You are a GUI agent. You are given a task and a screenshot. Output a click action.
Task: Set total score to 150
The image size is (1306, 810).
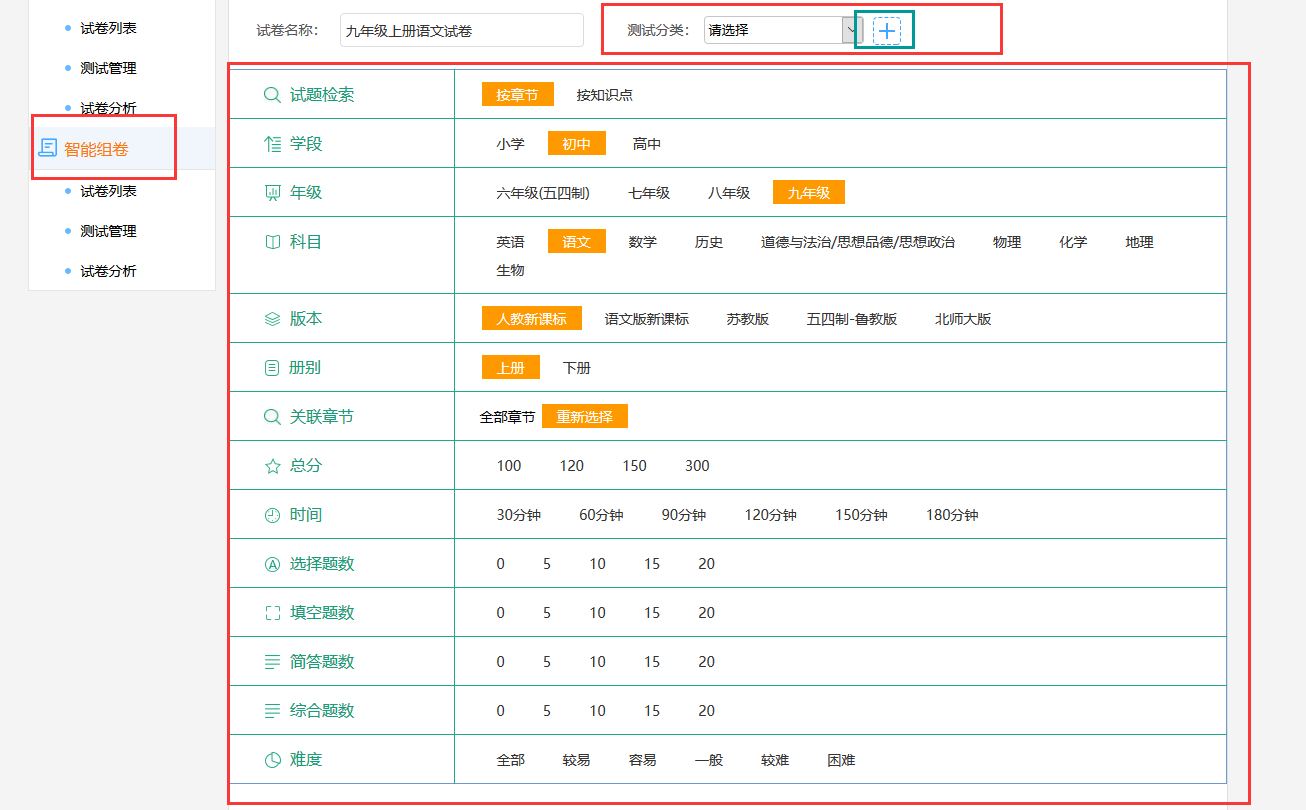pos(634,466)
